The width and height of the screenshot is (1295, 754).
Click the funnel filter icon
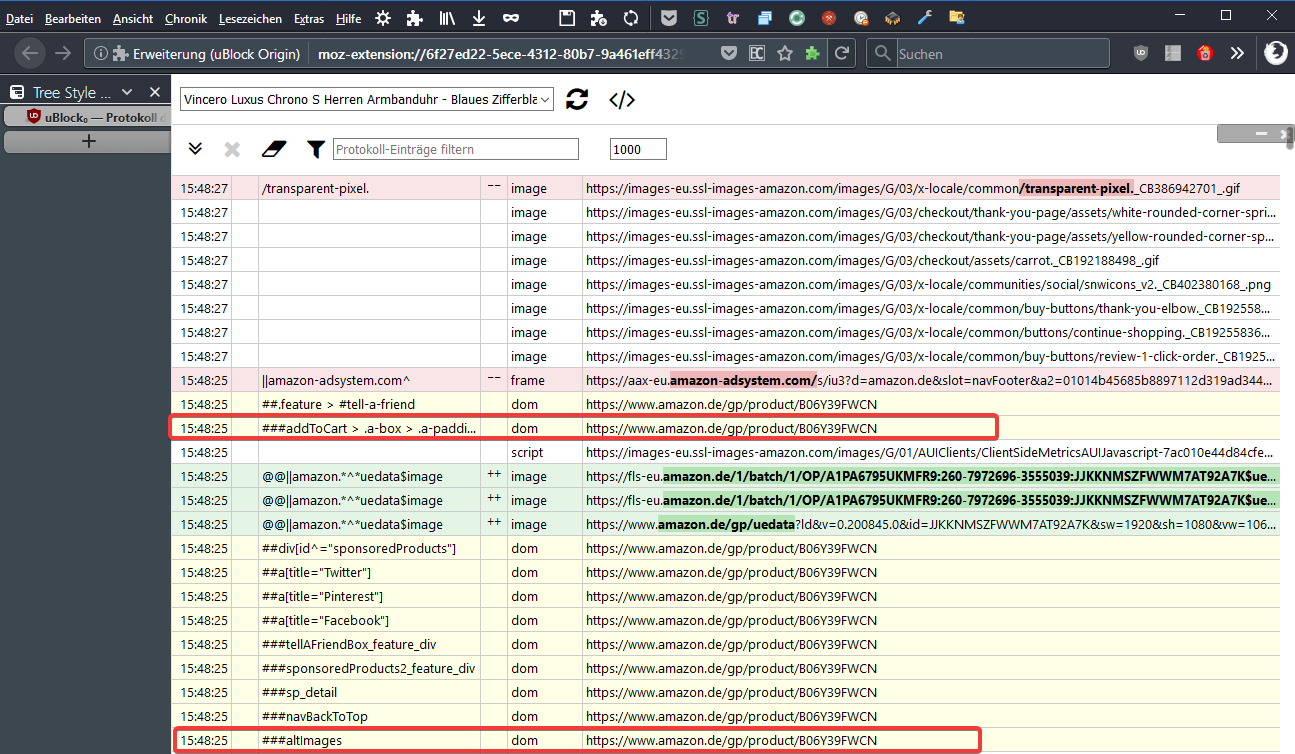tap(316, 149)
